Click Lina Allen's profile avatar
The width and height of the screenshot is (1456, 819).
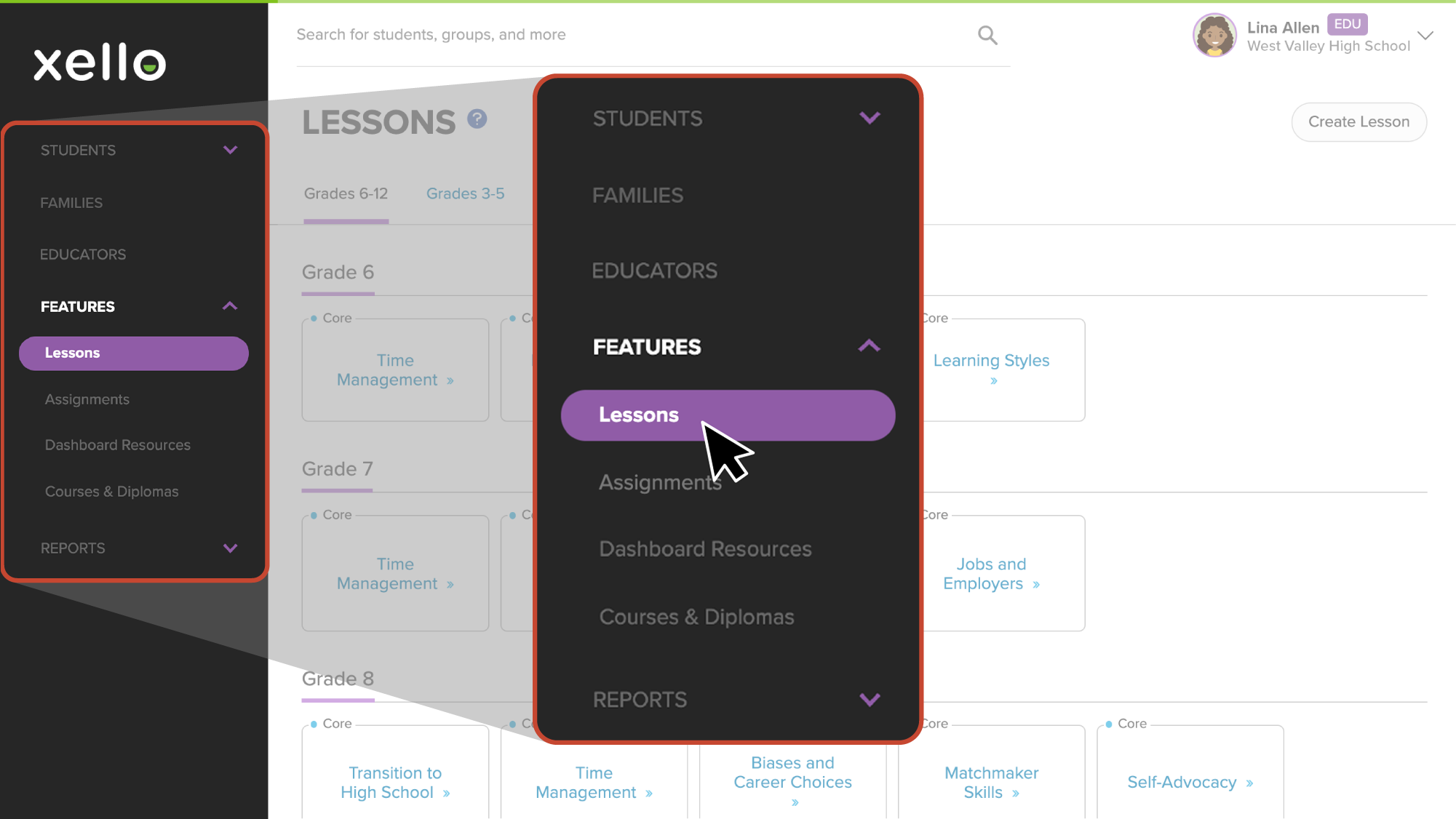(1214, 35)
